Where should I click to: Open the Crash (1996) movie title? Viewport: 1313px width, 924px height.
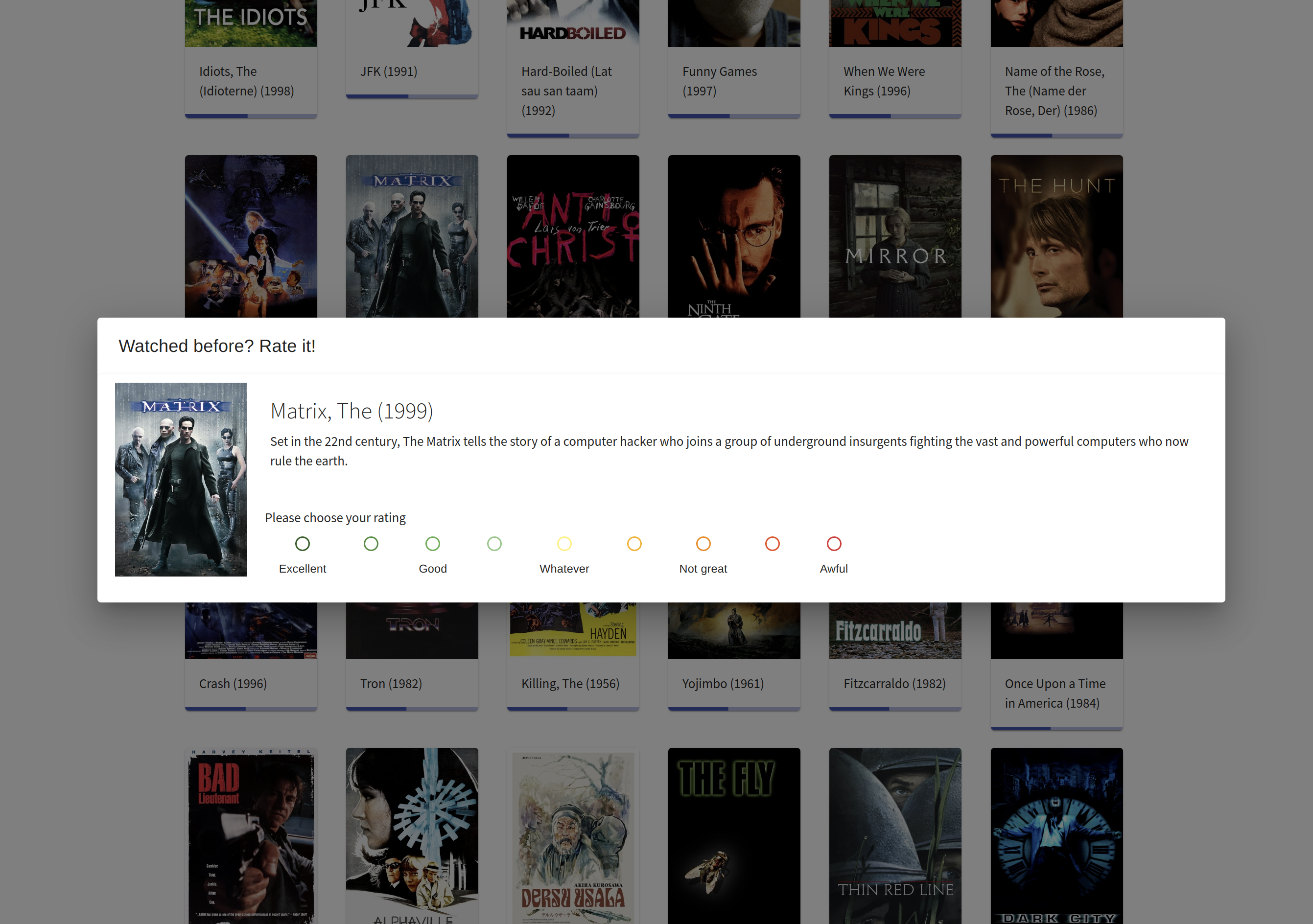[x=234, y=684]
